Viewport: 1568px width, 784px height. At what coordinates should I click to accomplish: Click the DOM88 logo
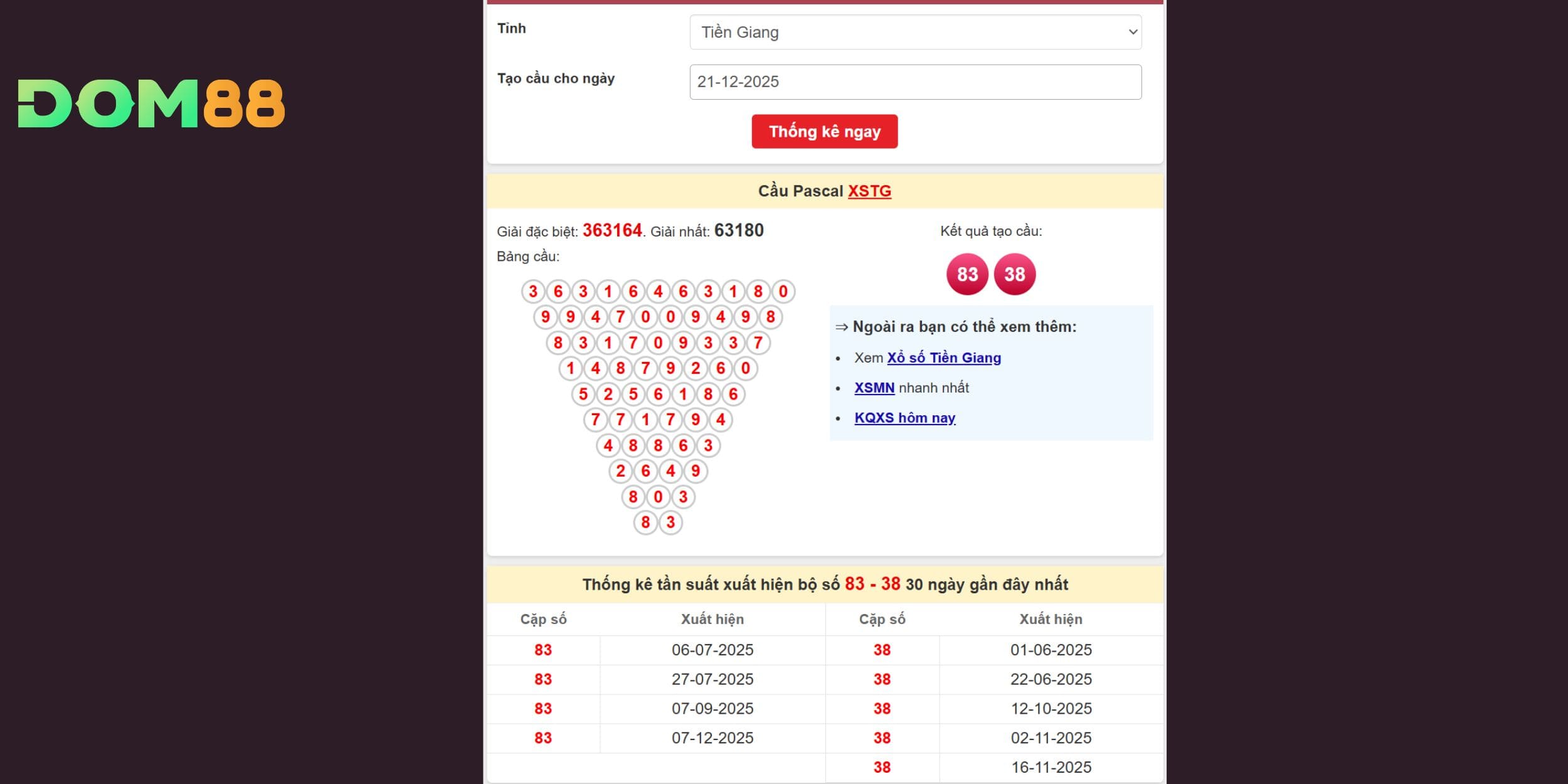coord(151,103)
